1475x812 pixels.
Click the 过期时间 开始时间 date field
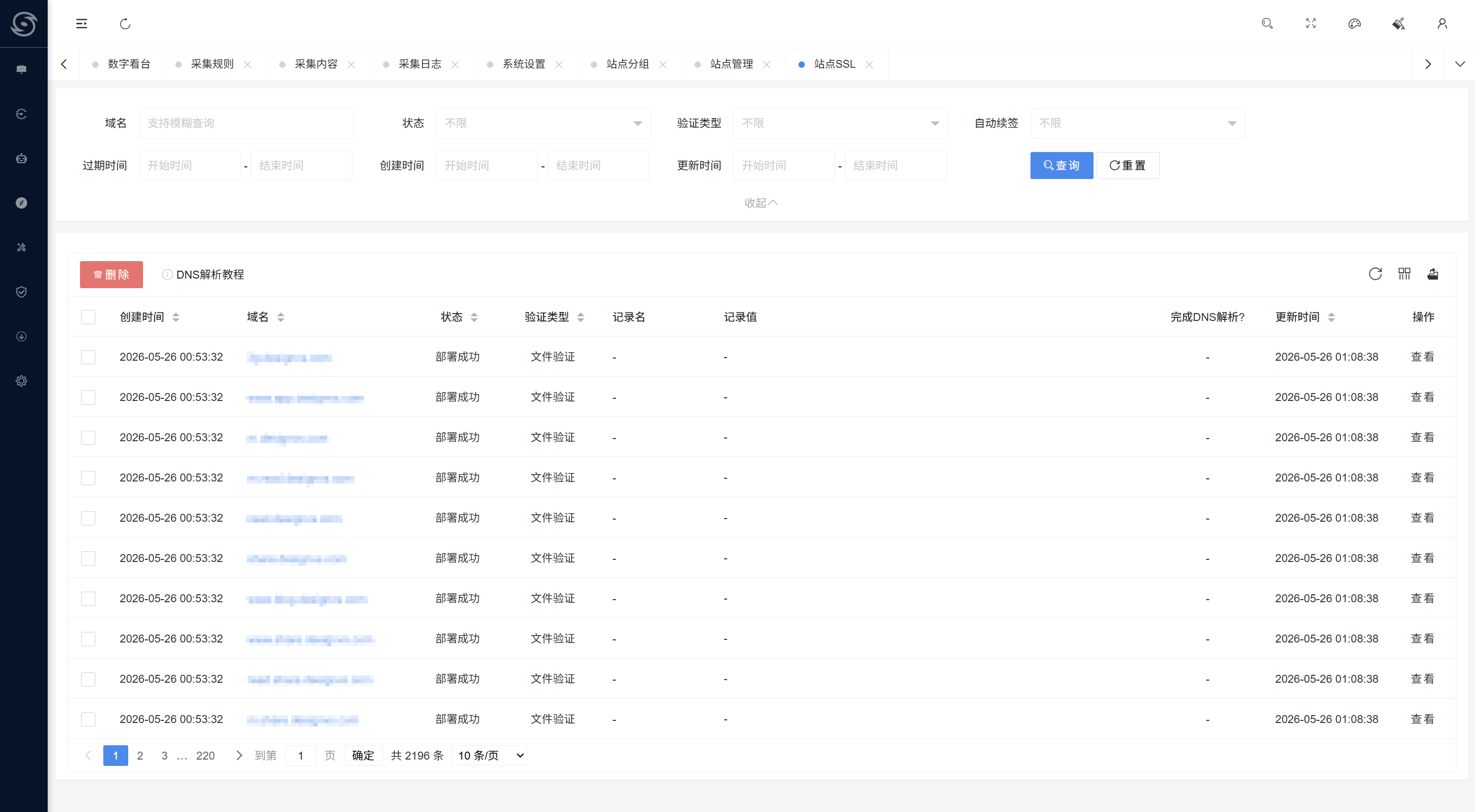190,165
